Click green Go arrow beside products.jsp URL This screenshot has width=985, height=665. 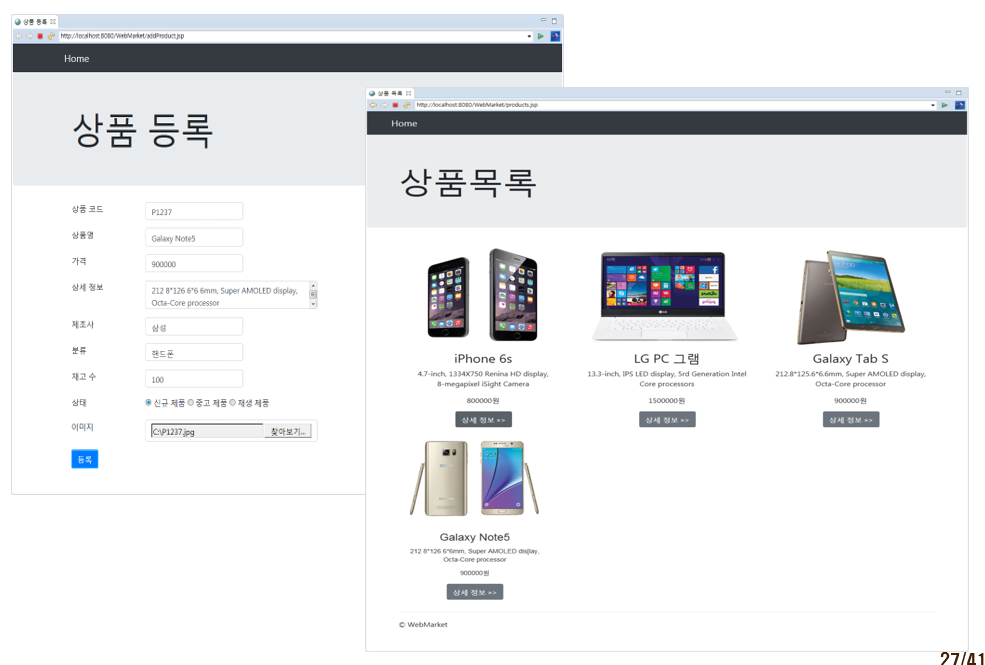click(944, 105)
